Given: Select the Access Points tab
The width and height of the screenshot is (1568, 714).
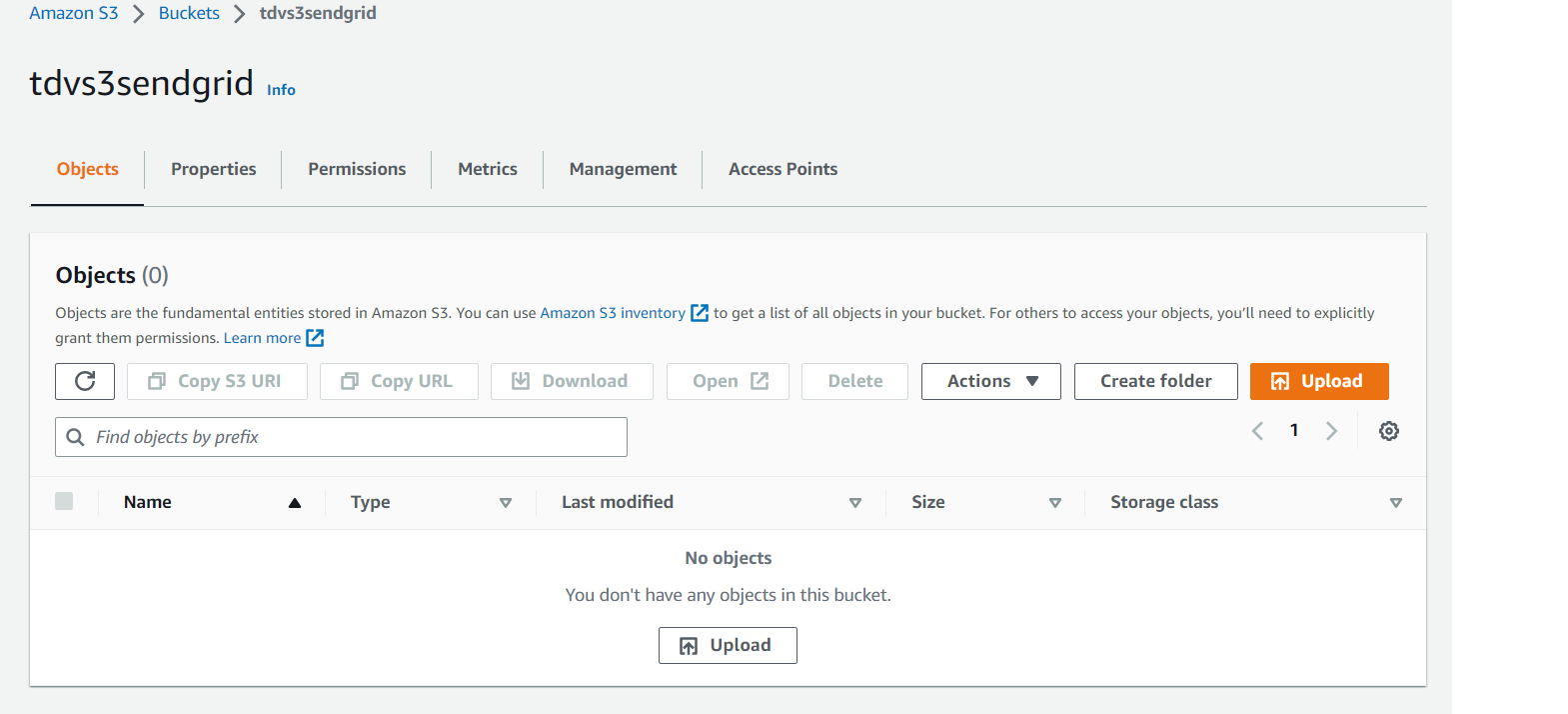Looking at the screenshot, I should click(784, 169).
